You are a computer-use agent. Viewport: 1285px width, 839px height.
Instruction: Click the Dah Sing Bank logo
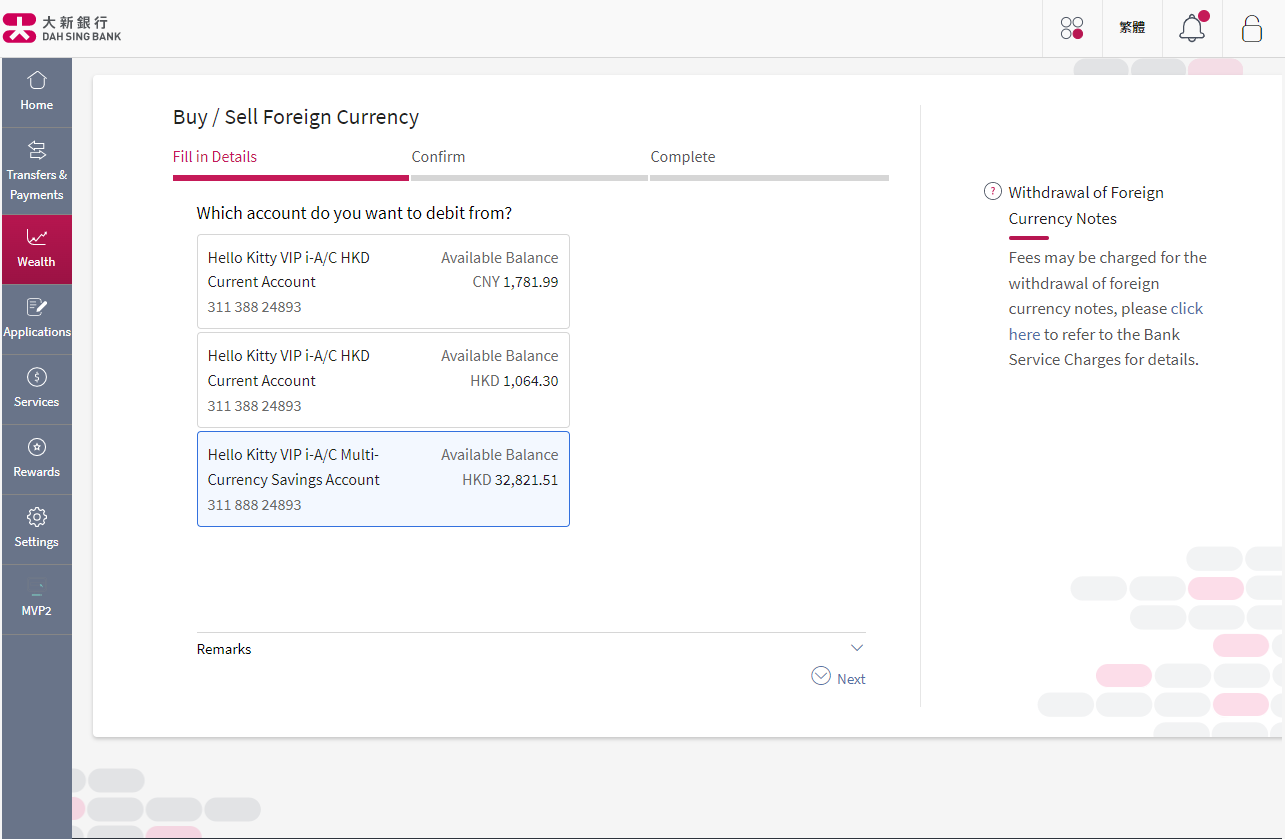pyautogui.click(x=62, y=28)
